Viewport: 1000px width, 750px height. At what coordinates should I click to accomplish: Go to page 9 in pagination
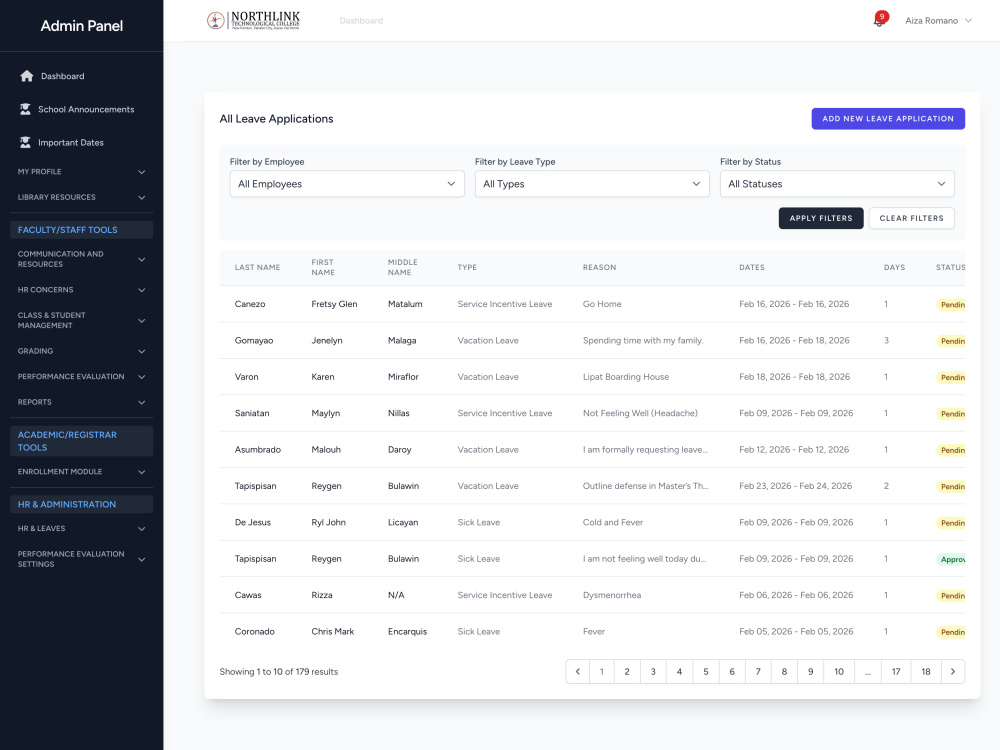click(x=810, y=672)
